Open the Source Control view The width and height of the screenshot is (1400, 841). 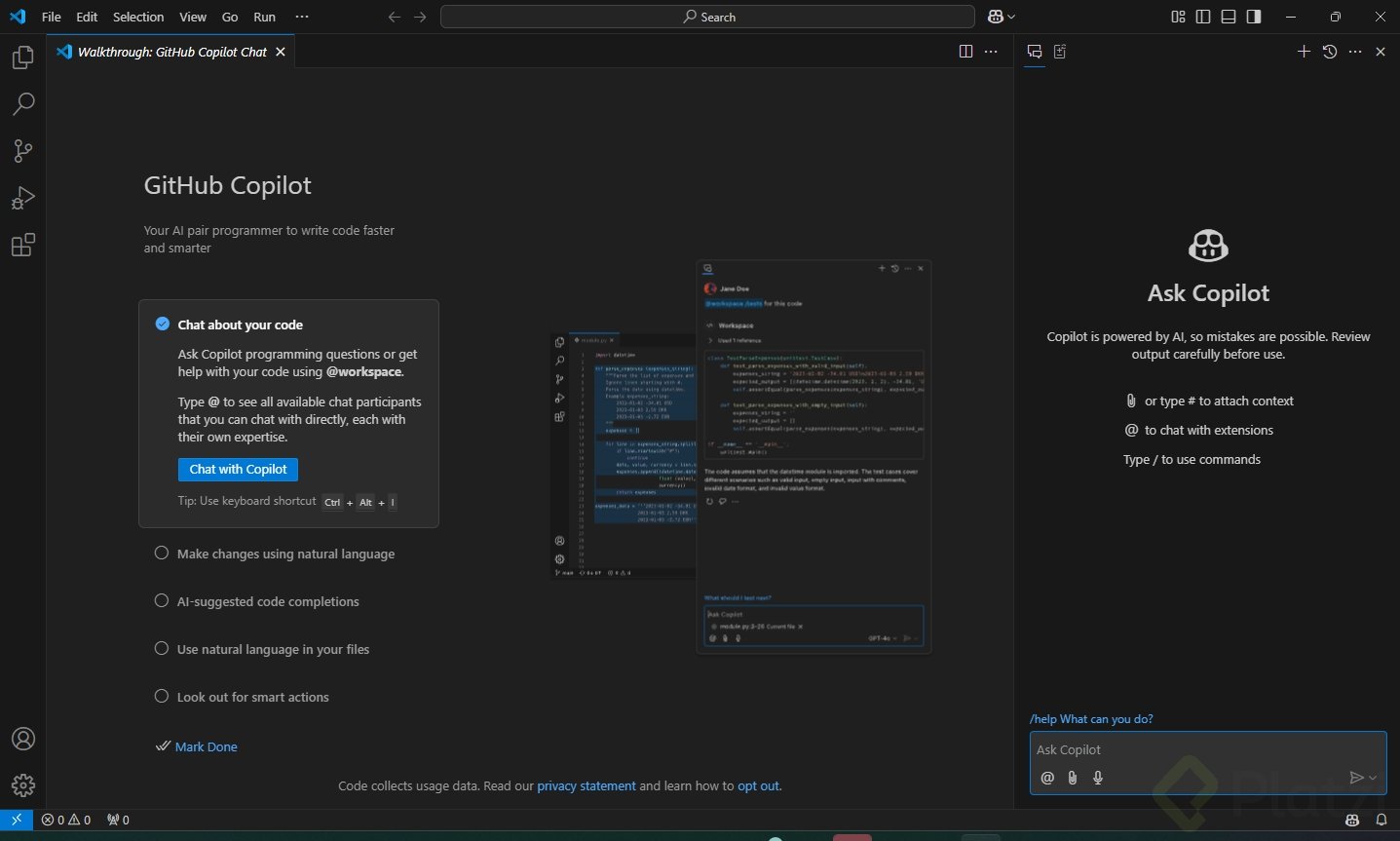click(x=23, y=151)
